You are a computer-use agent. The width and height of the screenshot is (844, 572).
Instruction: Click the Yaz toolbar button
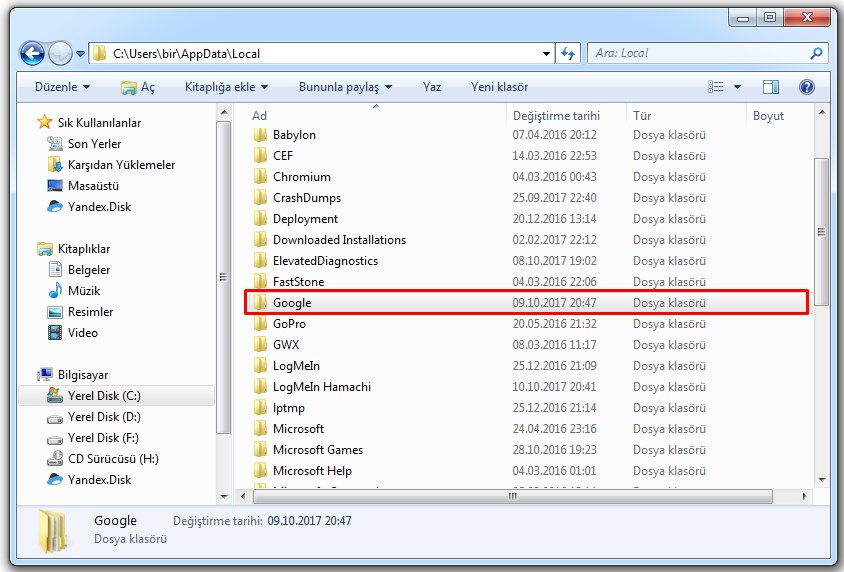pyautogui.click(x=432, y=87)
